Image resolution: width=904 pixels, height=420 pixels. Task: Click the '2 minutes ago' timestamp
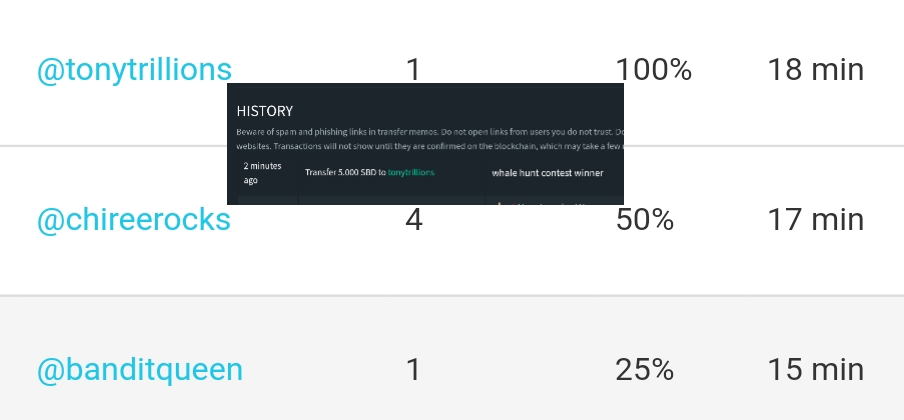(x=262, y=173)
